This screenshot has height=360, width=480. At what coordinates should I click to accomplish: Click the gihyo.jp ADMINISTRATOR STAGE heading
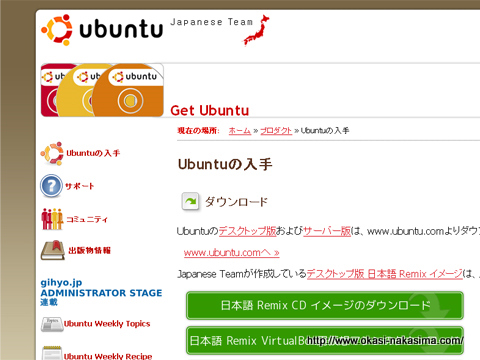(x=101, y=292)
